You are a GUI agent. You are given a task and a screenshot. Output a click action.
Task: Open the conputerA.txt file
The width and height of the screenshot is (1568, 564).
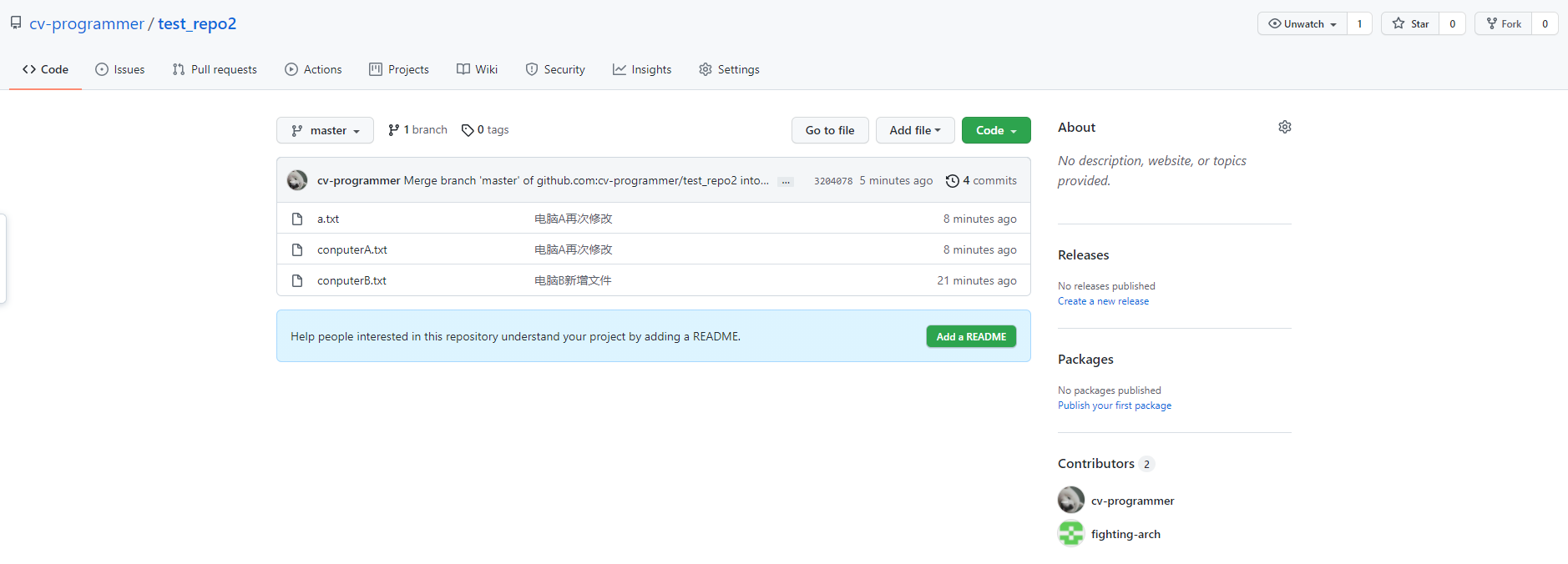click(x=352, y=249)
